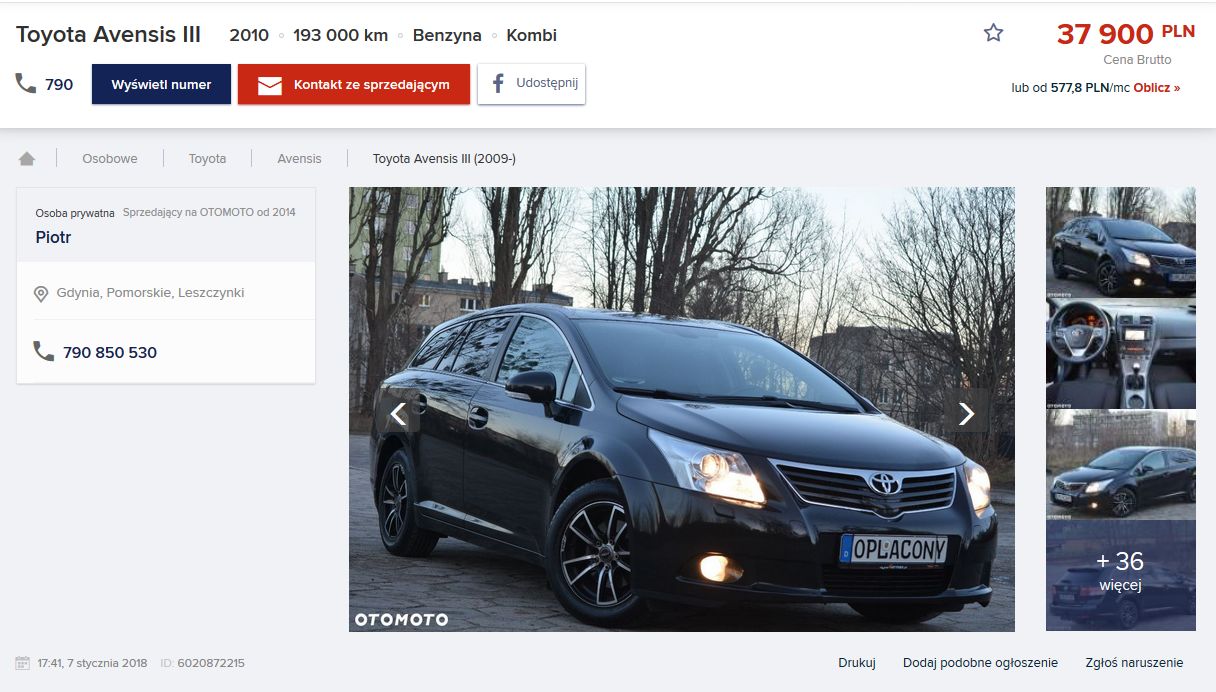
Task: Click 'Sprzedający na OTOMOTO od 2014' text
Action: [209, 212]
